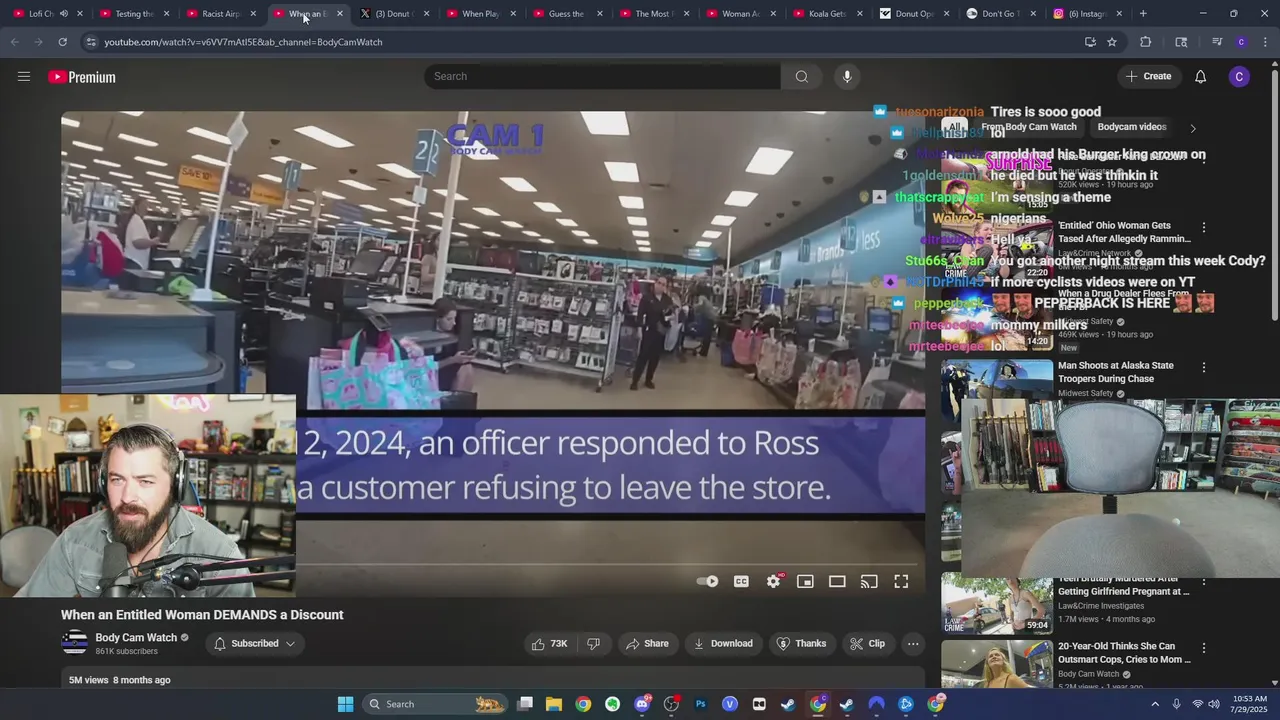Like the video with 73K likes
The width and height of the screenshot is (1280, 720).
(550, 644)
